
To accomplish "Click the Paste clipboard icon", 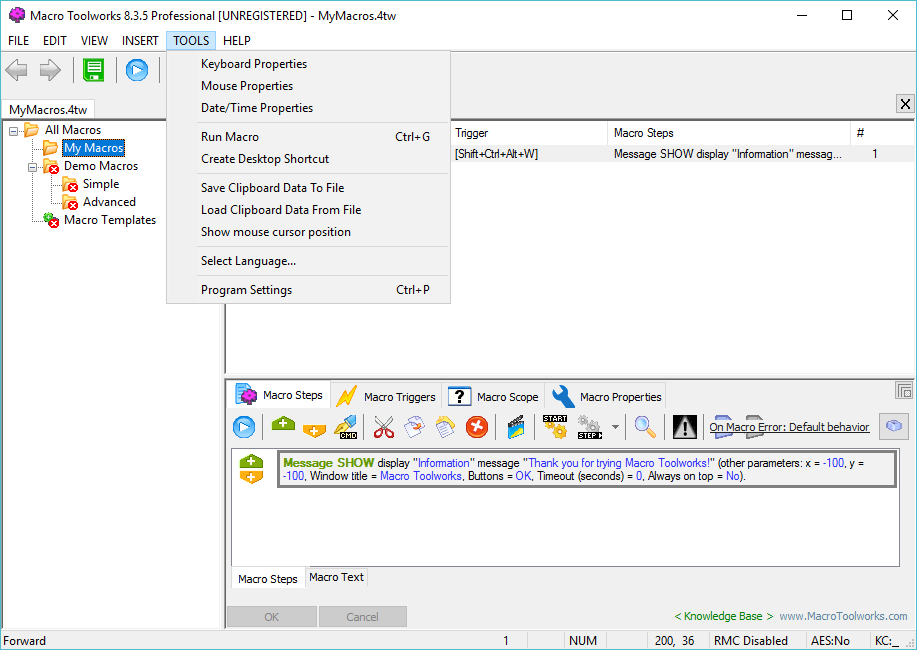I will [x=445, y=427].
